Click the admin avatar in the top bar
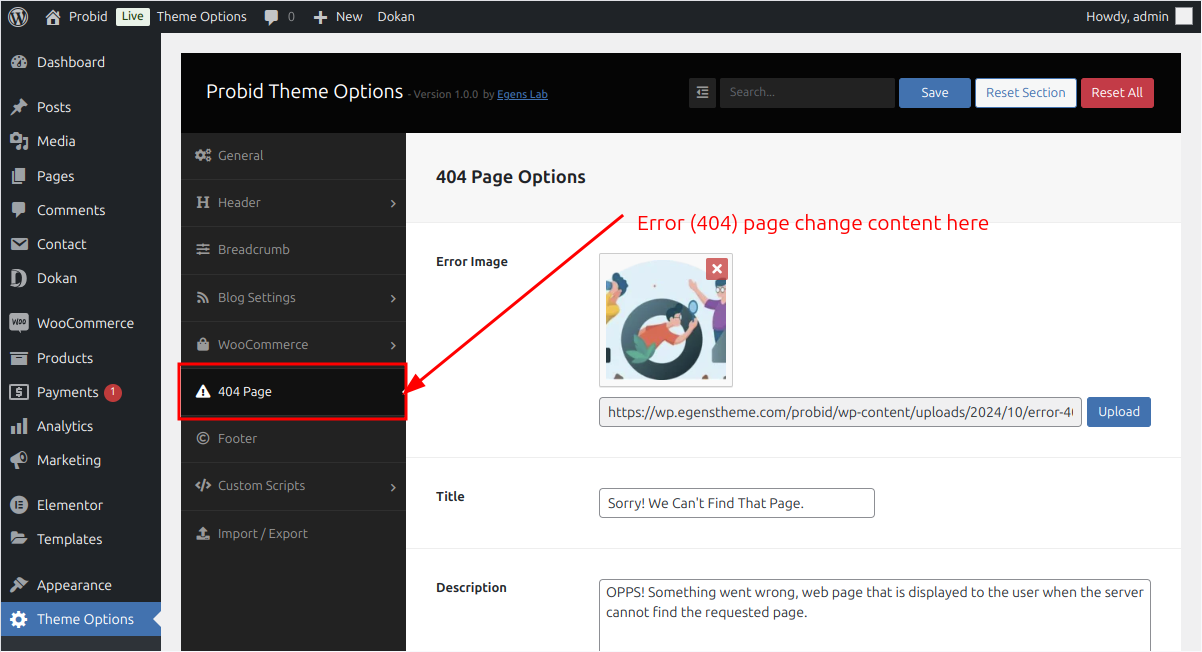1202x652 pixels. (1184, 16)
